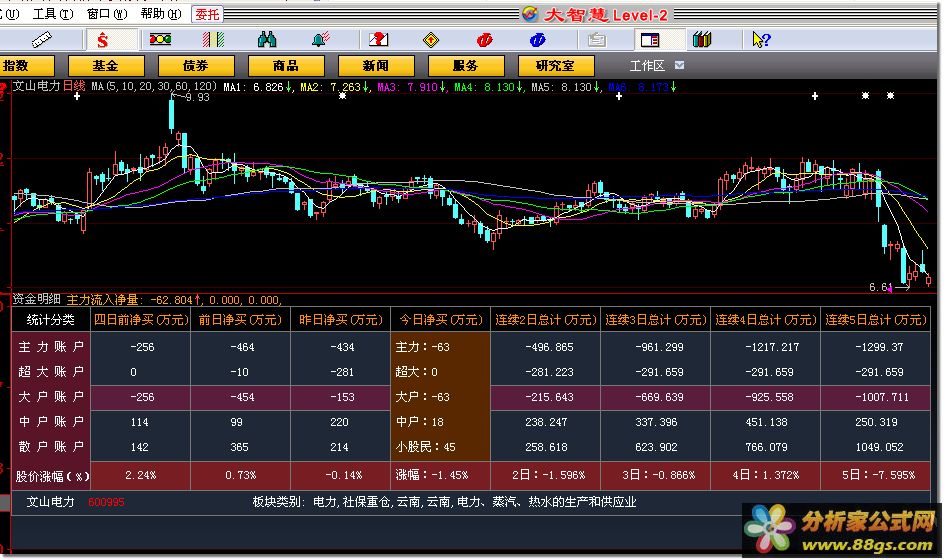Click the 主力:-63 cell
Viewport: 944px width, 560px height.
(423, 347)
